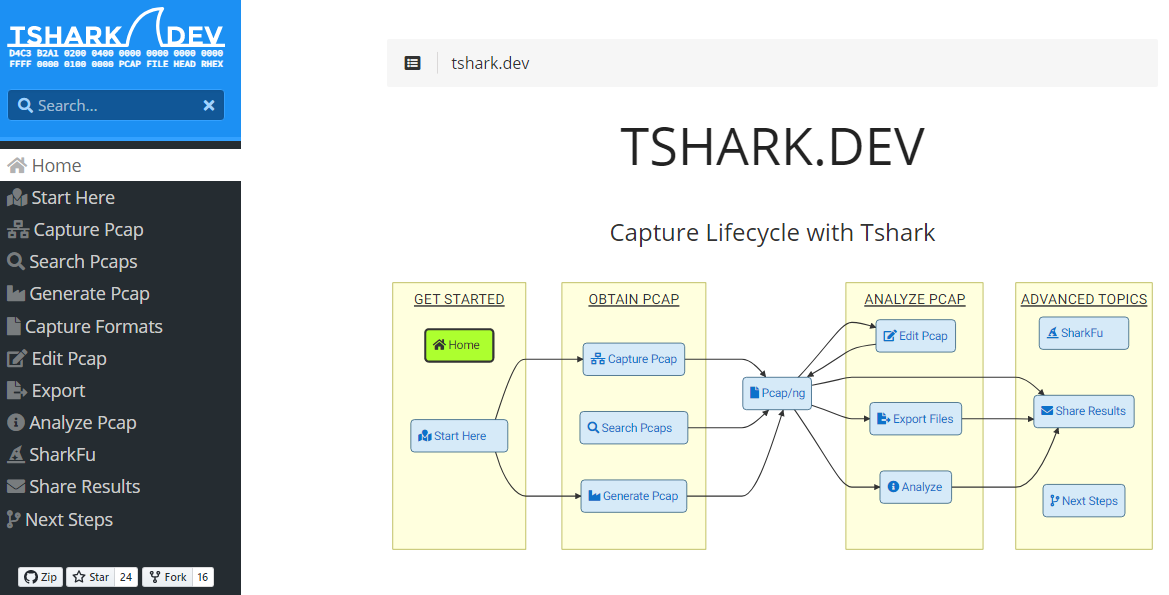
Task: Select SharkFu in sidebar menu
Action: (120, 455)
